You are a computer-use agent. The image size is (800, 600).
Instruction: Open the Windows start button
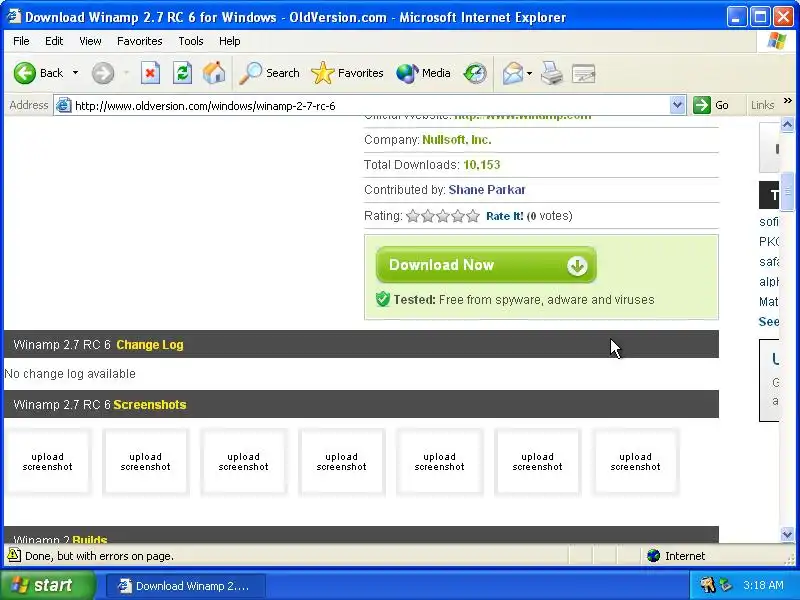47,585
